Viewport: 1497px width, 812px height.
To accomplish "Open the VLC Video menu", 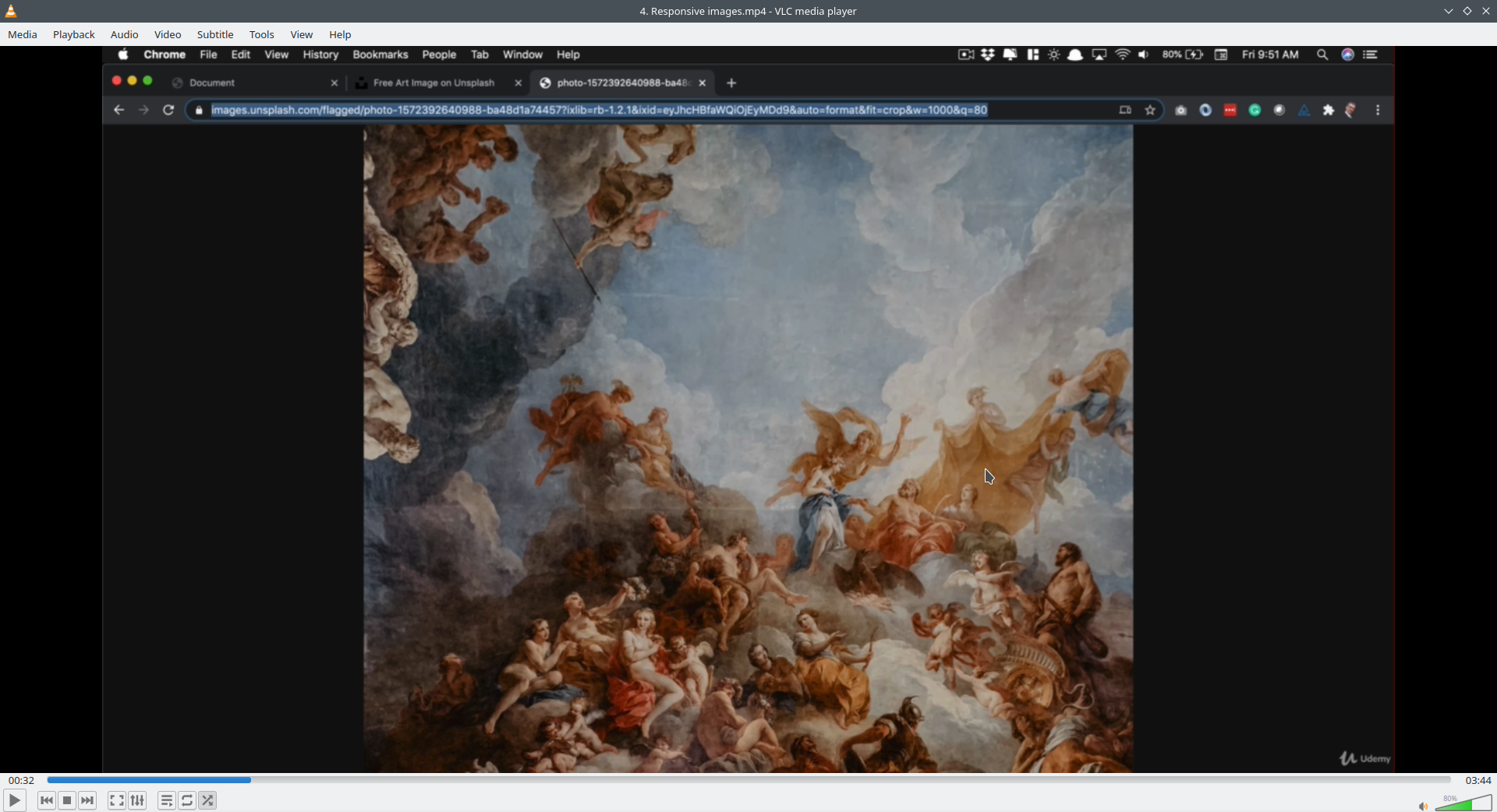I will 168,34.
